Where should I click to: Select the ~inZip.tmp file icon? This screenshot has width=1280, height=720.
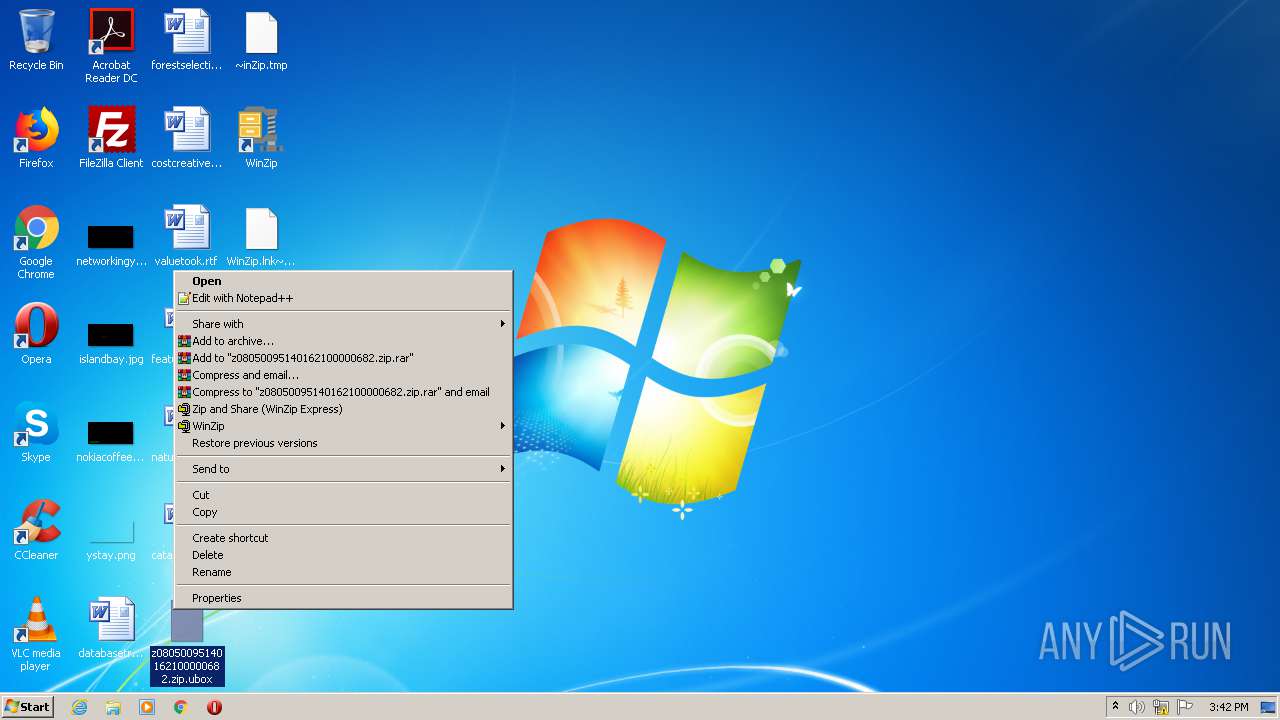tap(261, 41)
